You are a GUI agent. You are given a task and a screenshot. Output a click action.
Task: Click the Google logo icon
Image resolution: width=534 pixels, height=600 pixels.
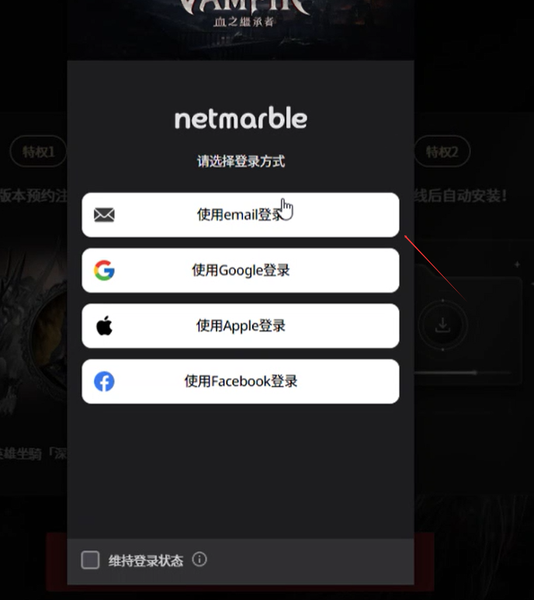point(104,271)
